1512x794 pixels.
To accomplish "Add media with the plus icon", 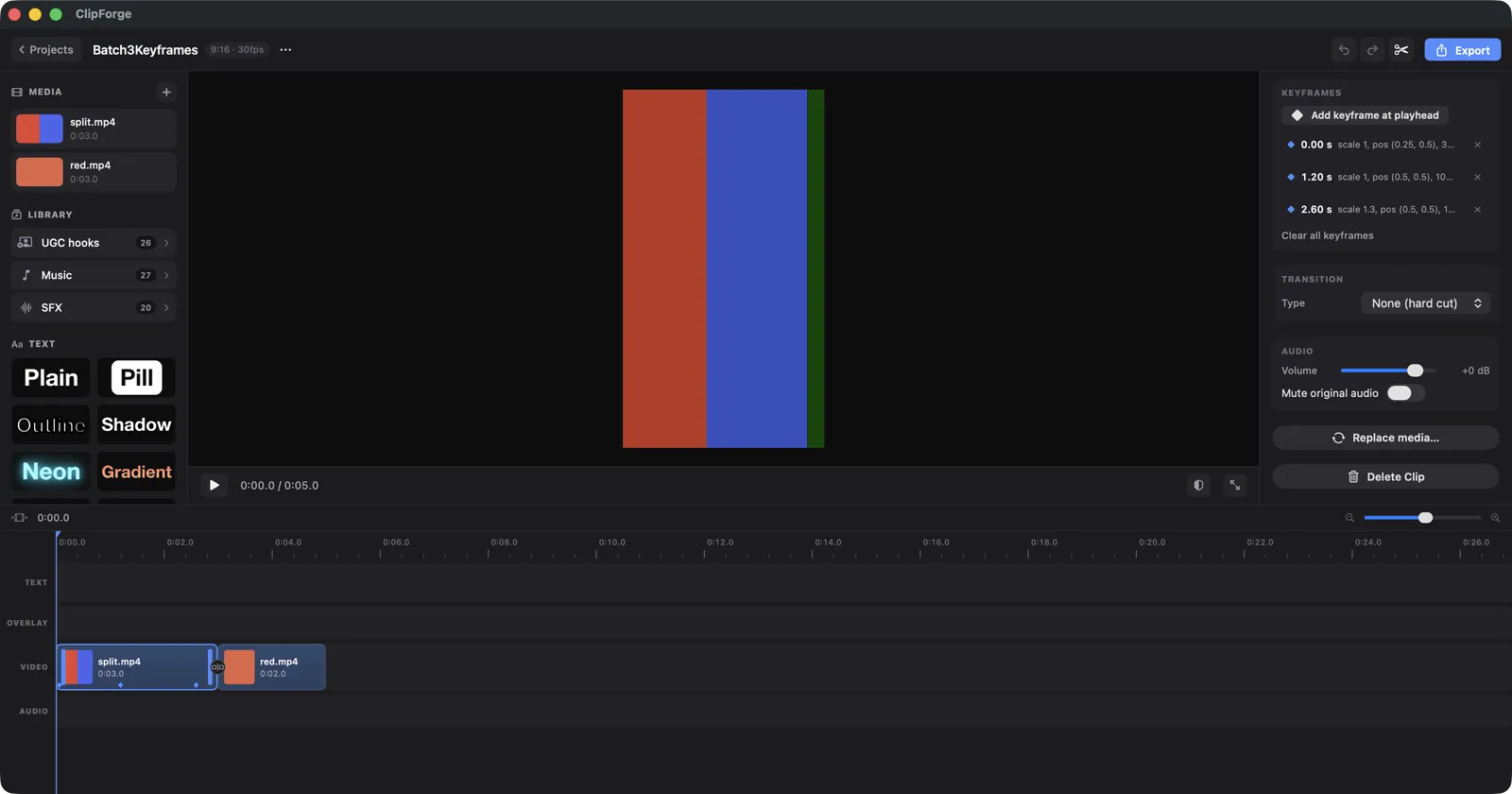I will (x=166, y=92).
